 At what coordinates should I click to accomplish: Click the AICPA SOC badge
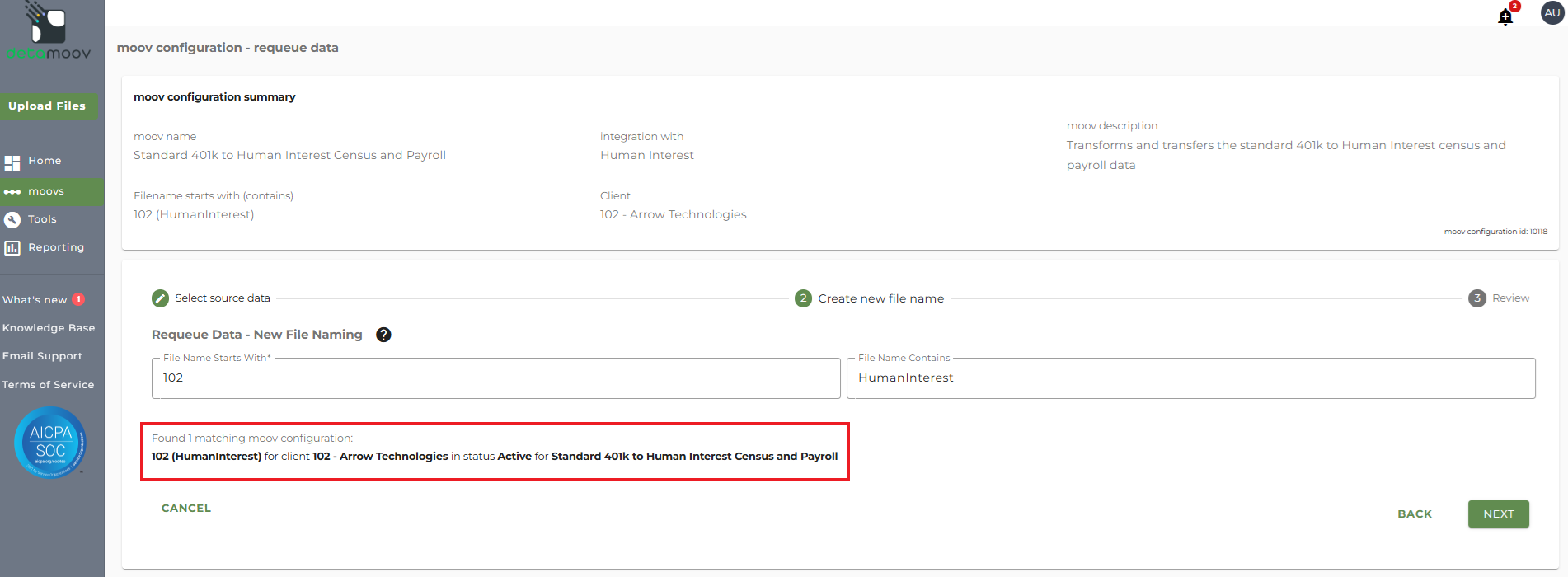pos(50,443)
